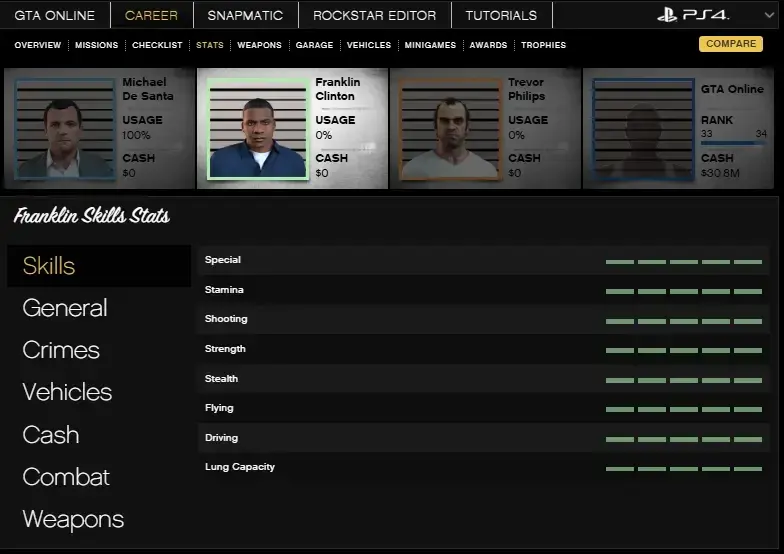Screen dimensions: 784x554
Task: Open the top Weapons sub-menu item
Action: [x=259, y=45]
